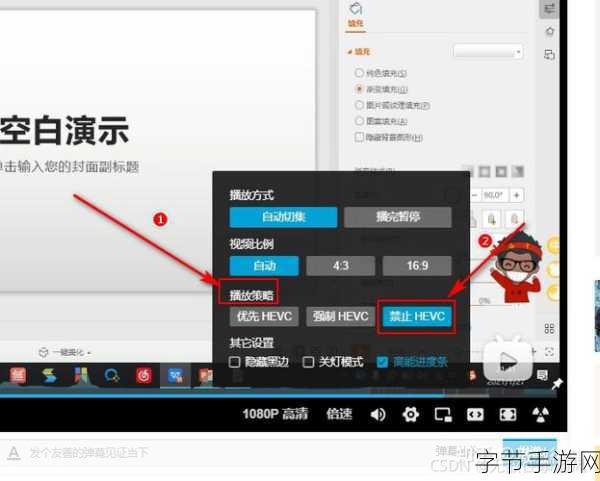Open the fill preset dropdown
Image resolution: width=600 pixels, height=481 pixels.
pos(488,50)
